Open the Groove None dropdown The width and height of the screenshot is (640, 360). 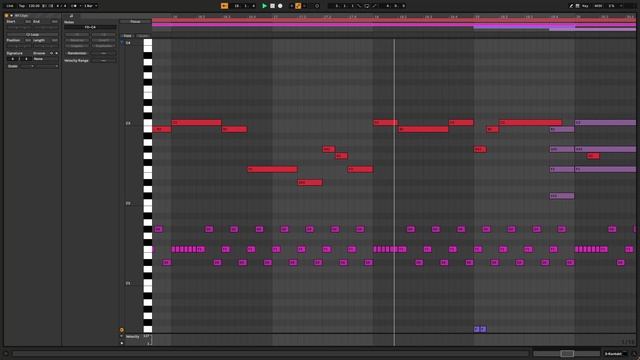pyautogui.click(x=45, y=59)
